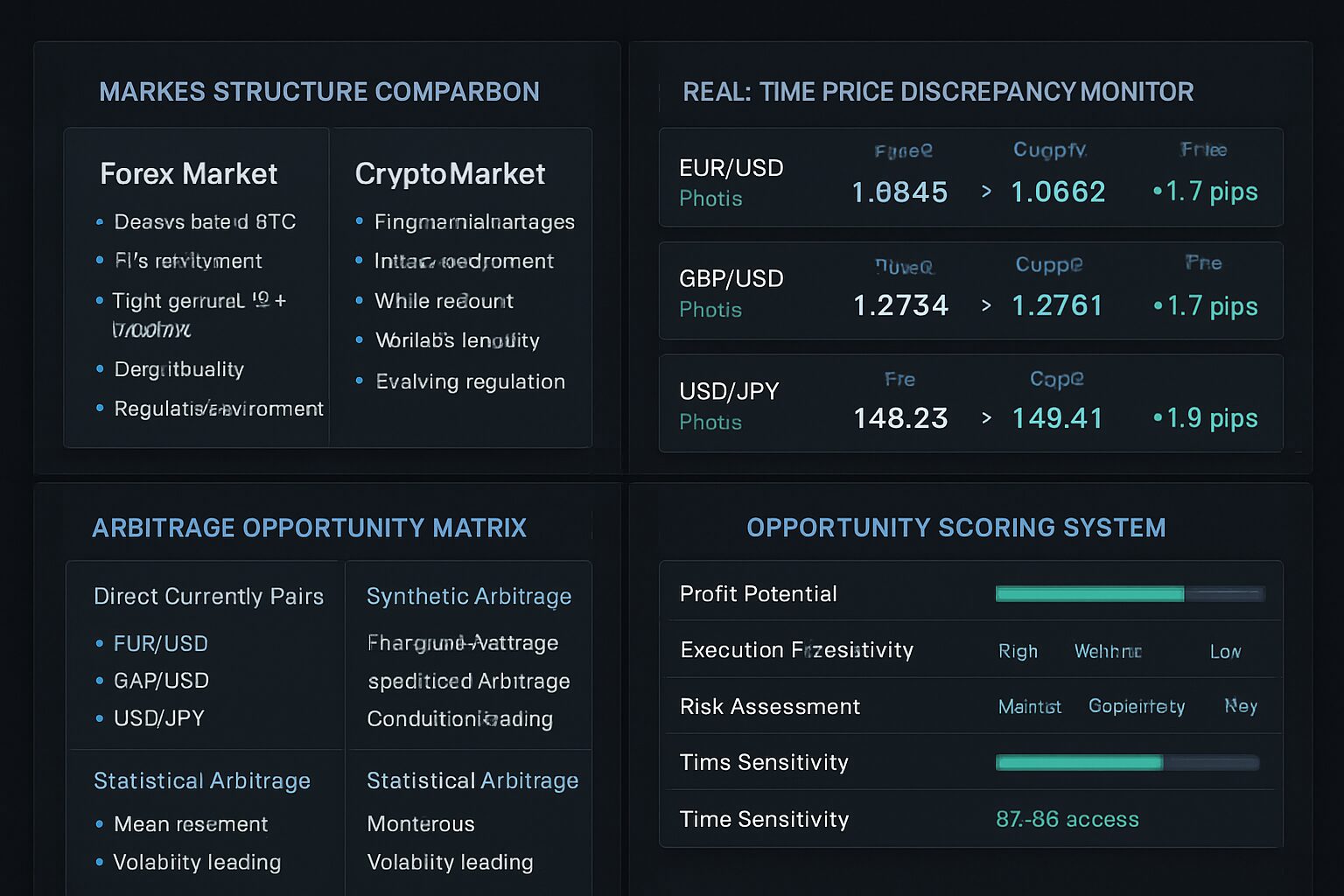
Task: Click the arrow between EUR/USD prices
Action: point(986,192)
